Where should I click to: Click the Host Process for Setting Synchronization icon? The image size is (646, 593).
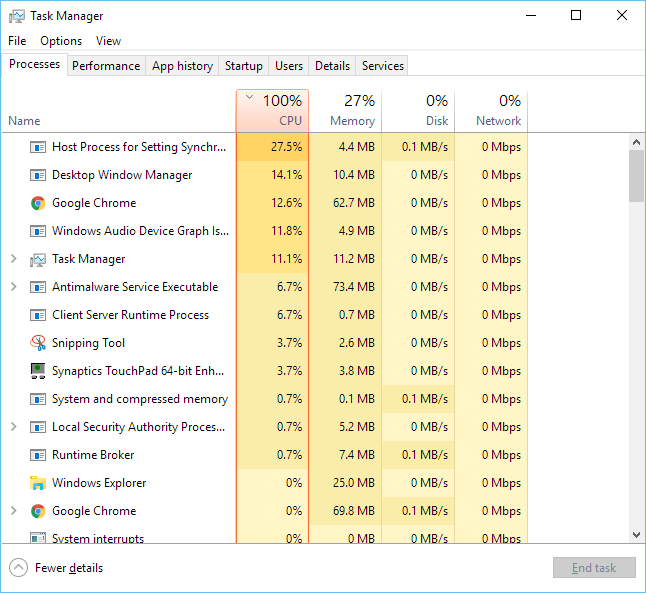38,147
